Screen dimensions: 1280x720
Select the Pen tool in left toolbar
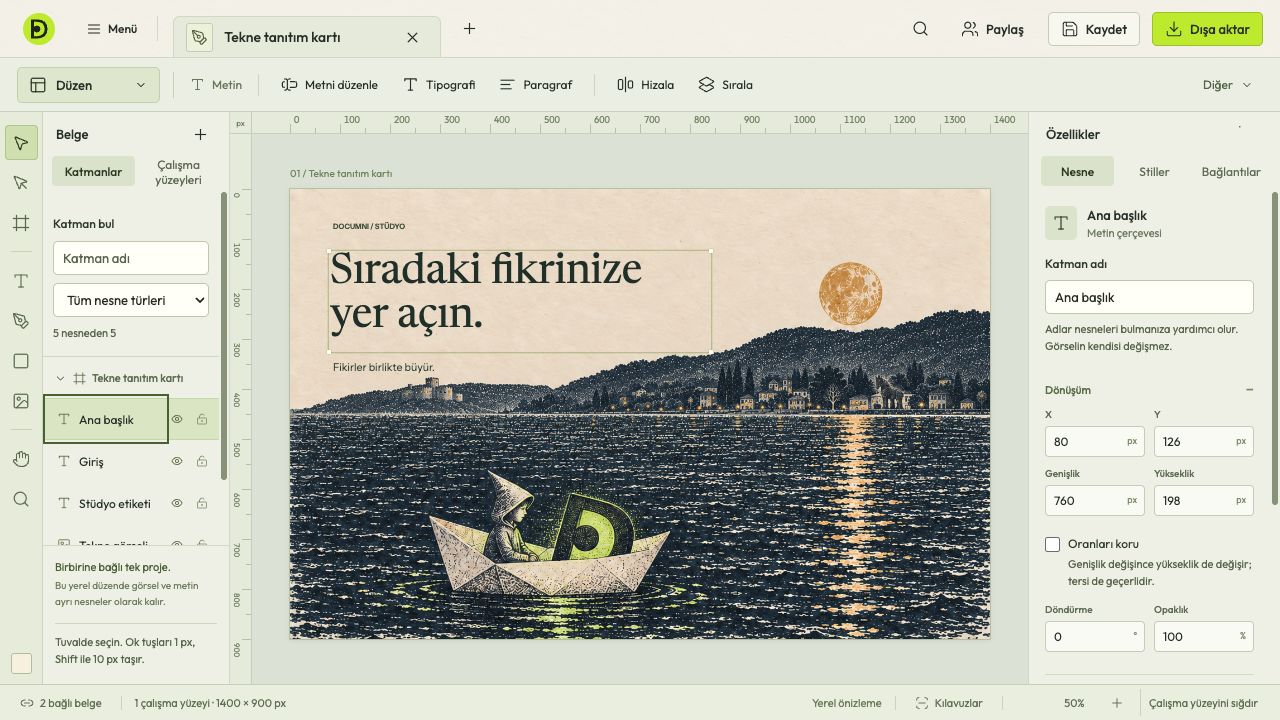21,321
